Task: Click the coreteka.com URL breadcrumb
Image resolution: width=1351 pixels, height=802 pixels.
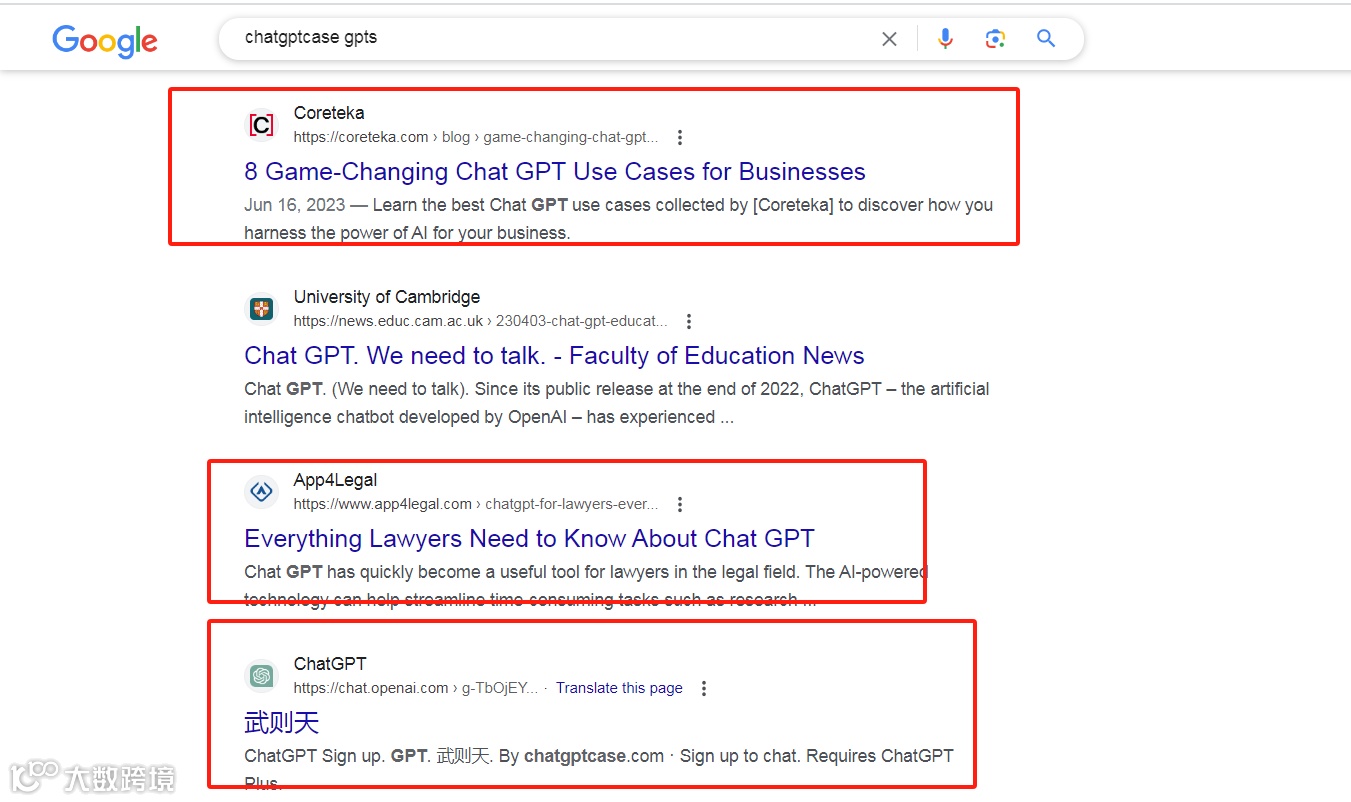Action: (x=476, y=138)
